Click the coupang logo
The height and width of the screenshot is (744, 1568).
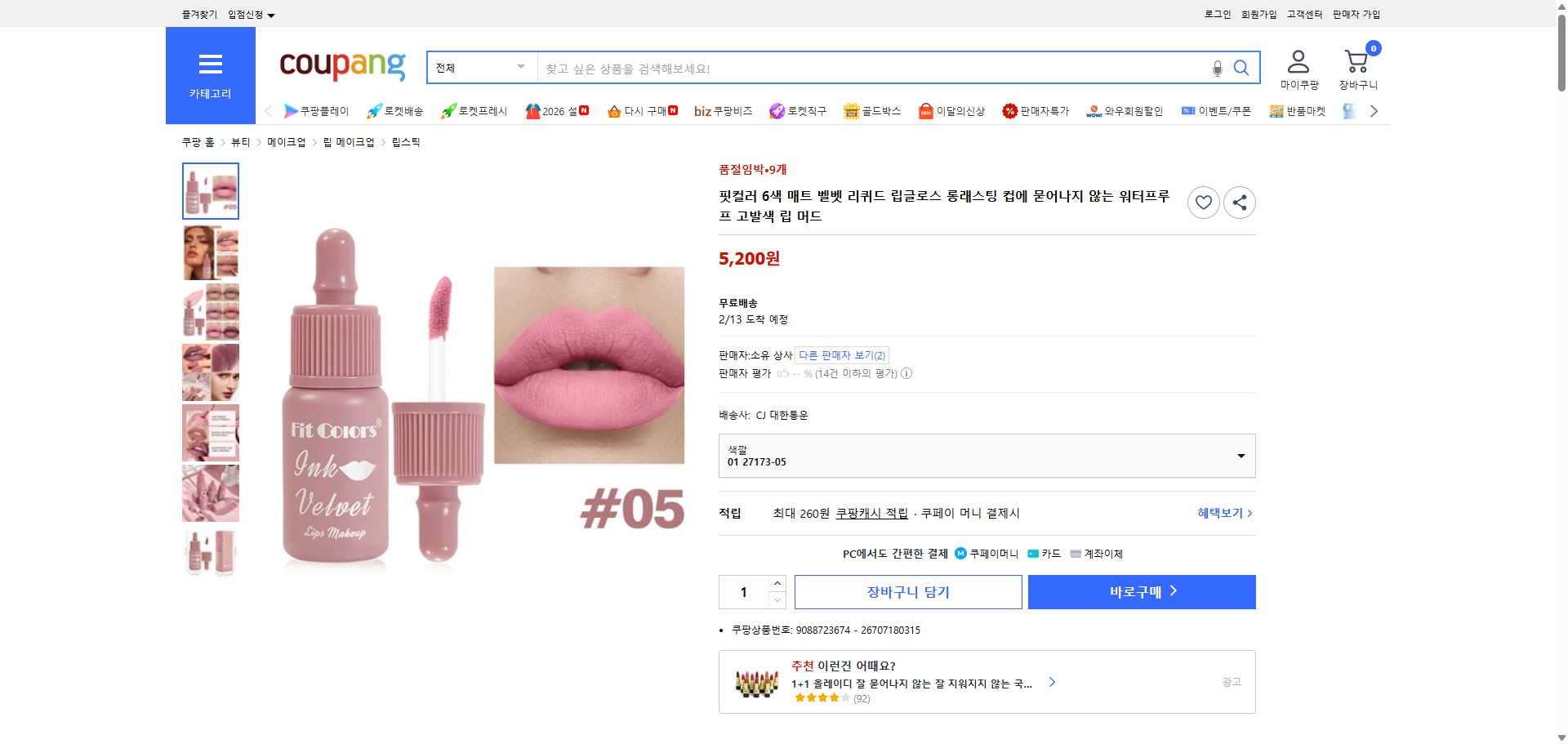tap(341, 66)
